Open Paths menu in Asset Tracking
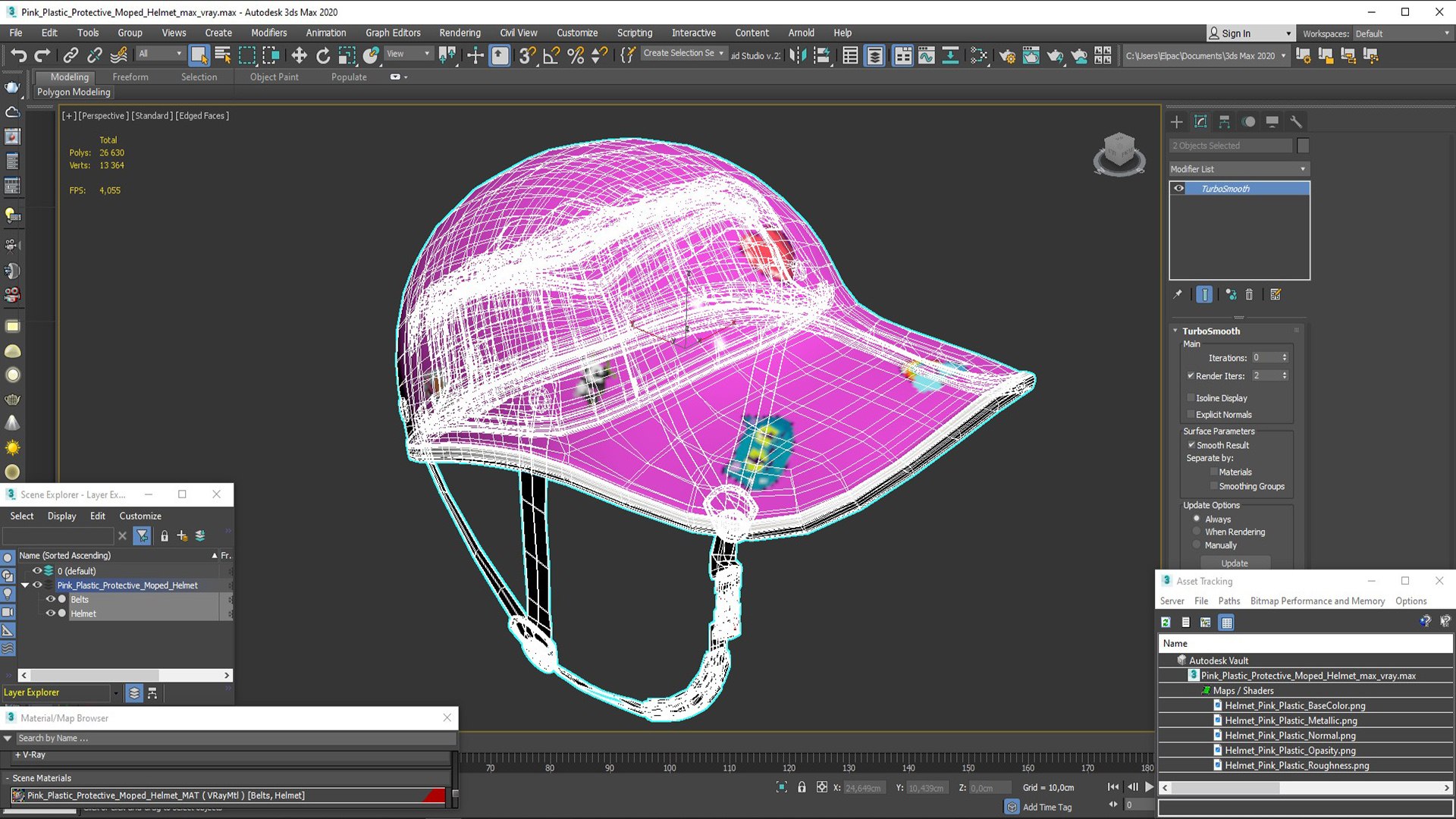Screen dimensions: 1456x819 point(1228,601)
